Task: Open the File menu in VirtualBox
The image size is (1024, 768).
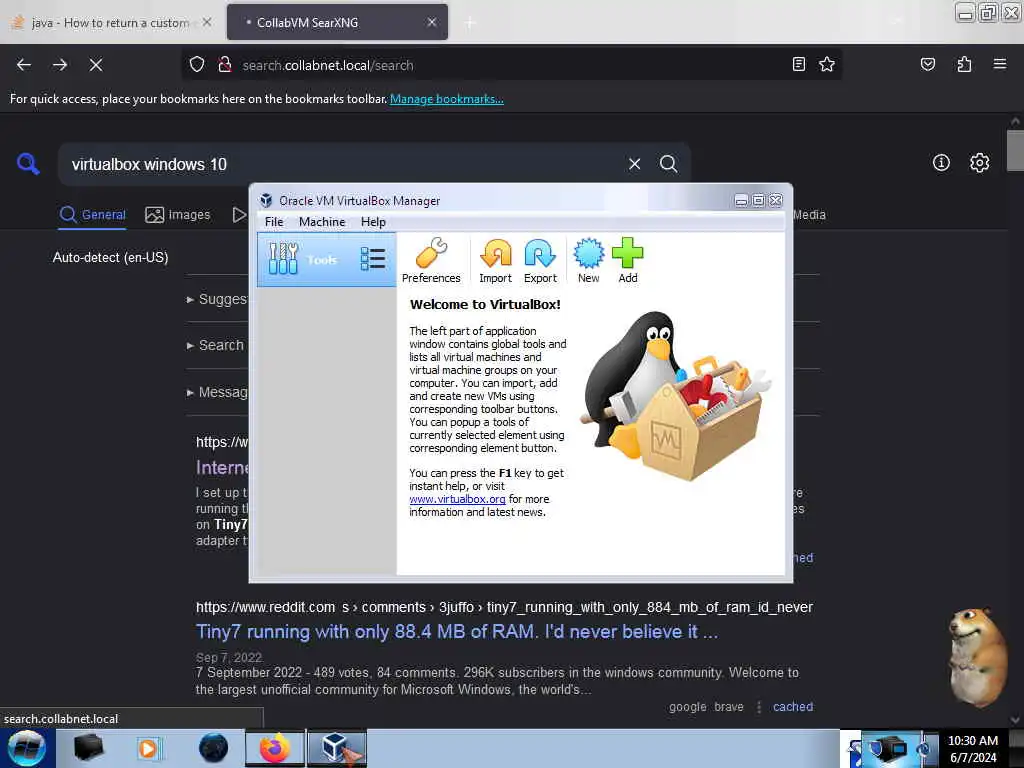Action: tap(274, 222)
